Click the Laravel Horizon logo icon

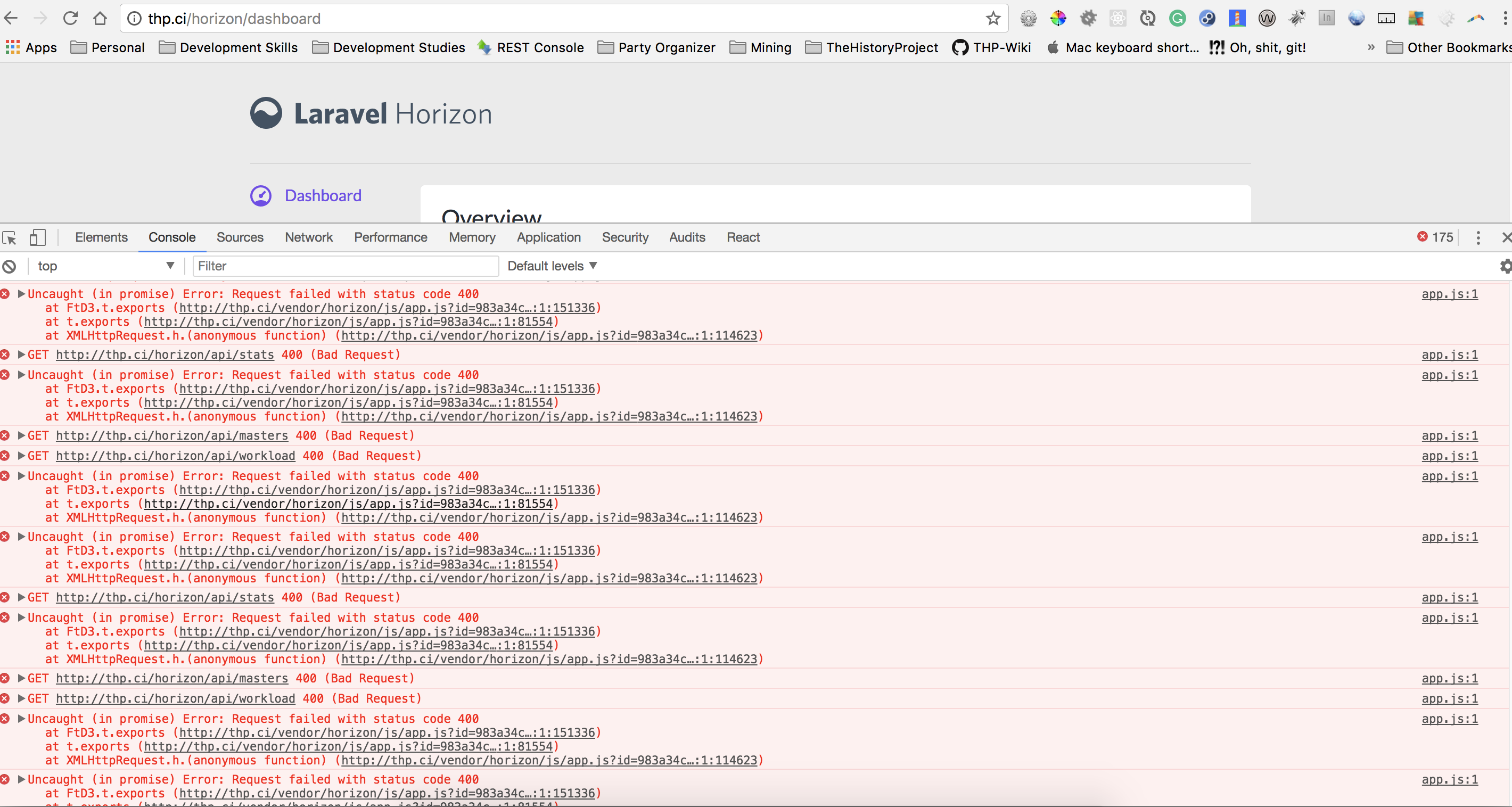point(266,113)
